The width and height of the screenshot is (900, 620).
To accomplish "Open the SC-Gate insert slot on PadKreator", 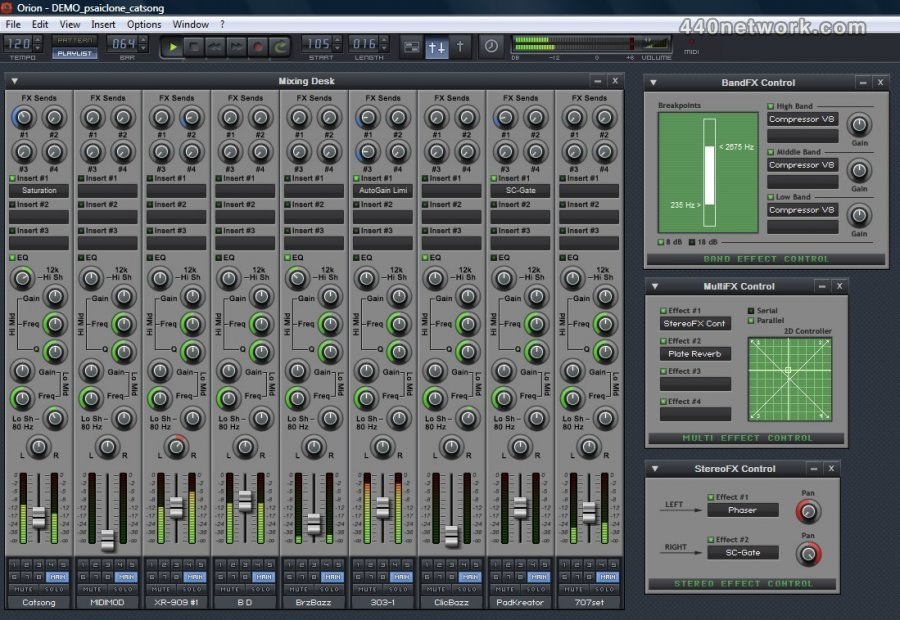I will [x=521, y=191].
